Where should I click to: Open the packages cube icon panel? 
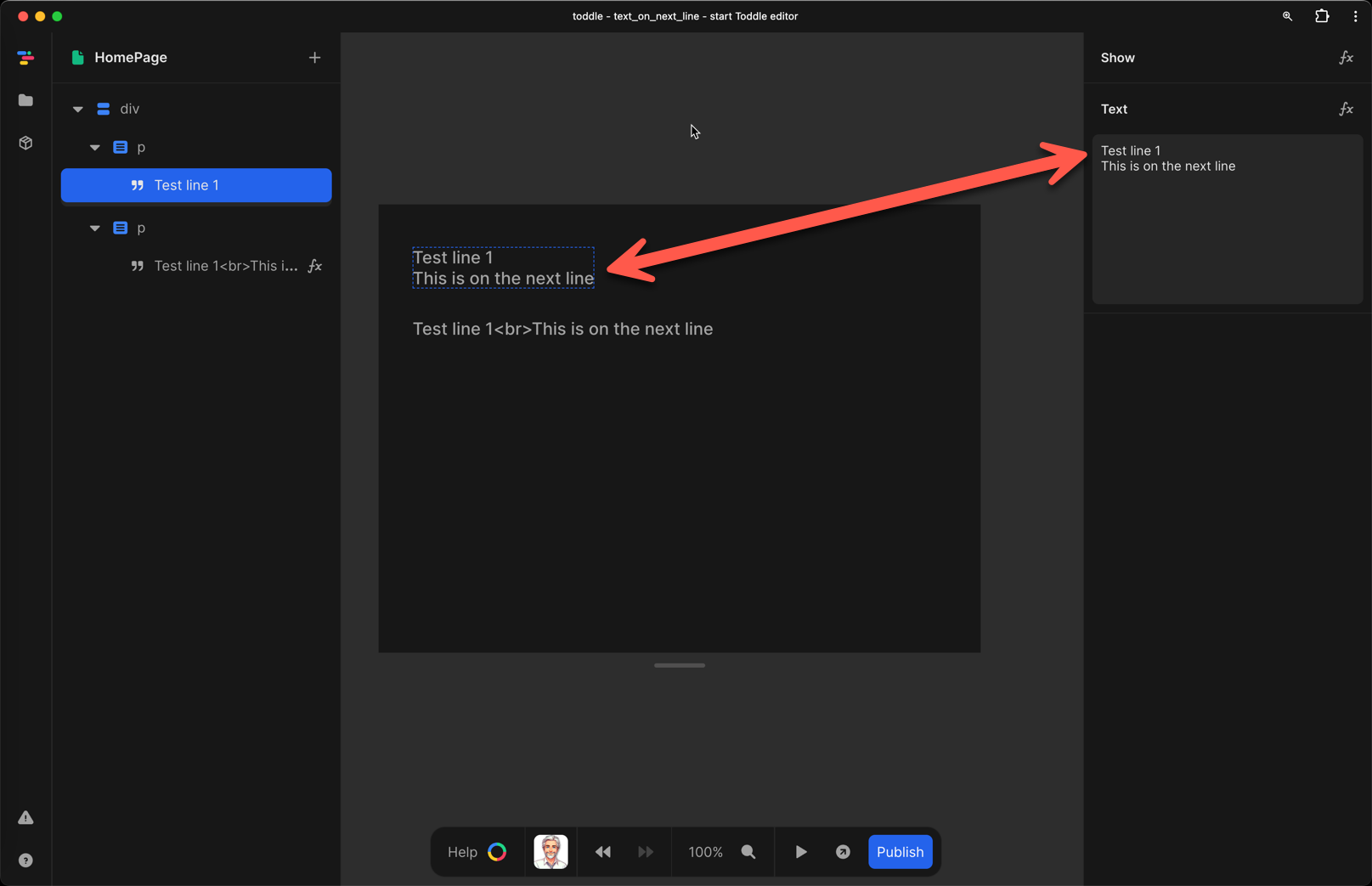pyautogui.click(x=25, y=143)
